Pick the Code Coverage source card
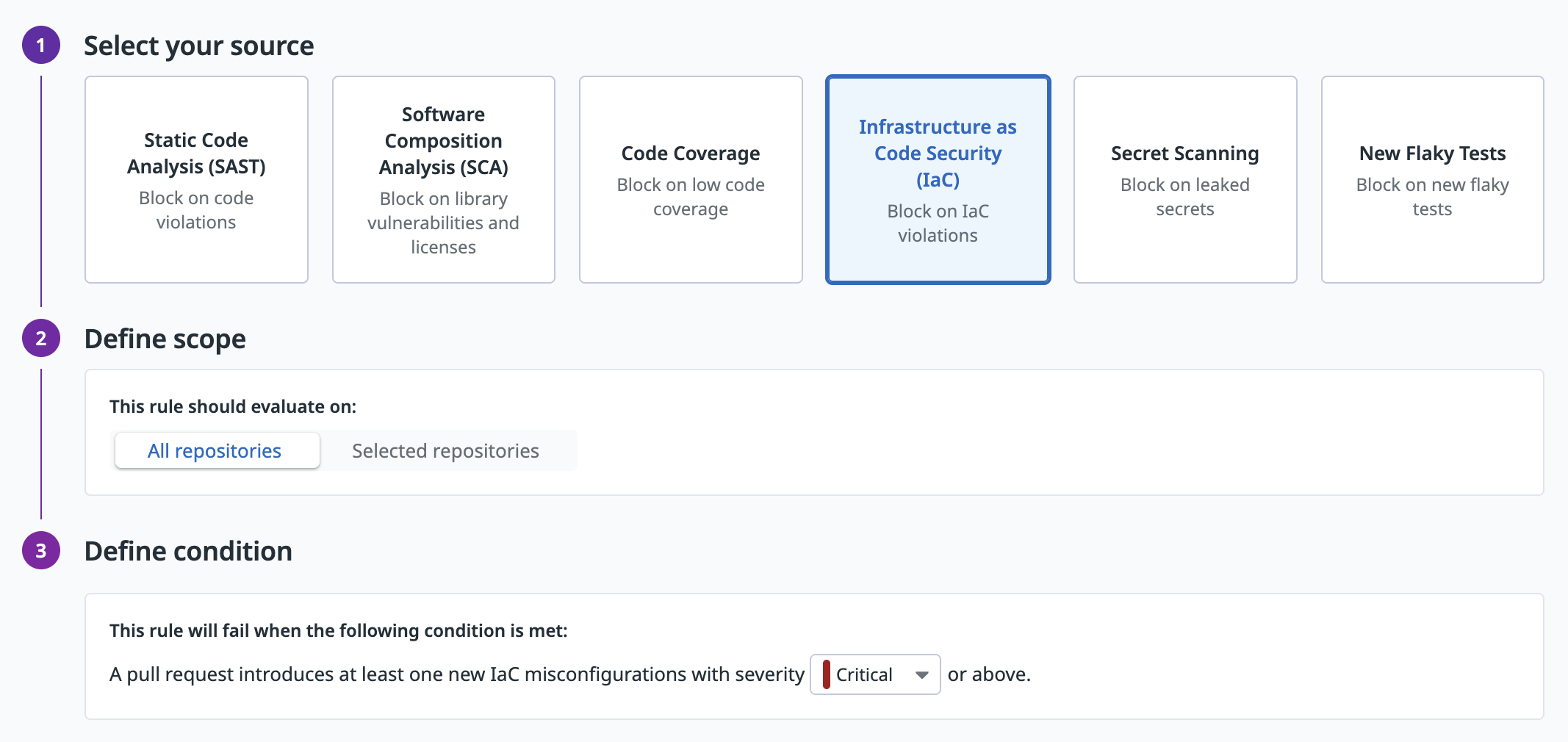This screenshot has height=742, width=1568. click(x=691, y=180)
